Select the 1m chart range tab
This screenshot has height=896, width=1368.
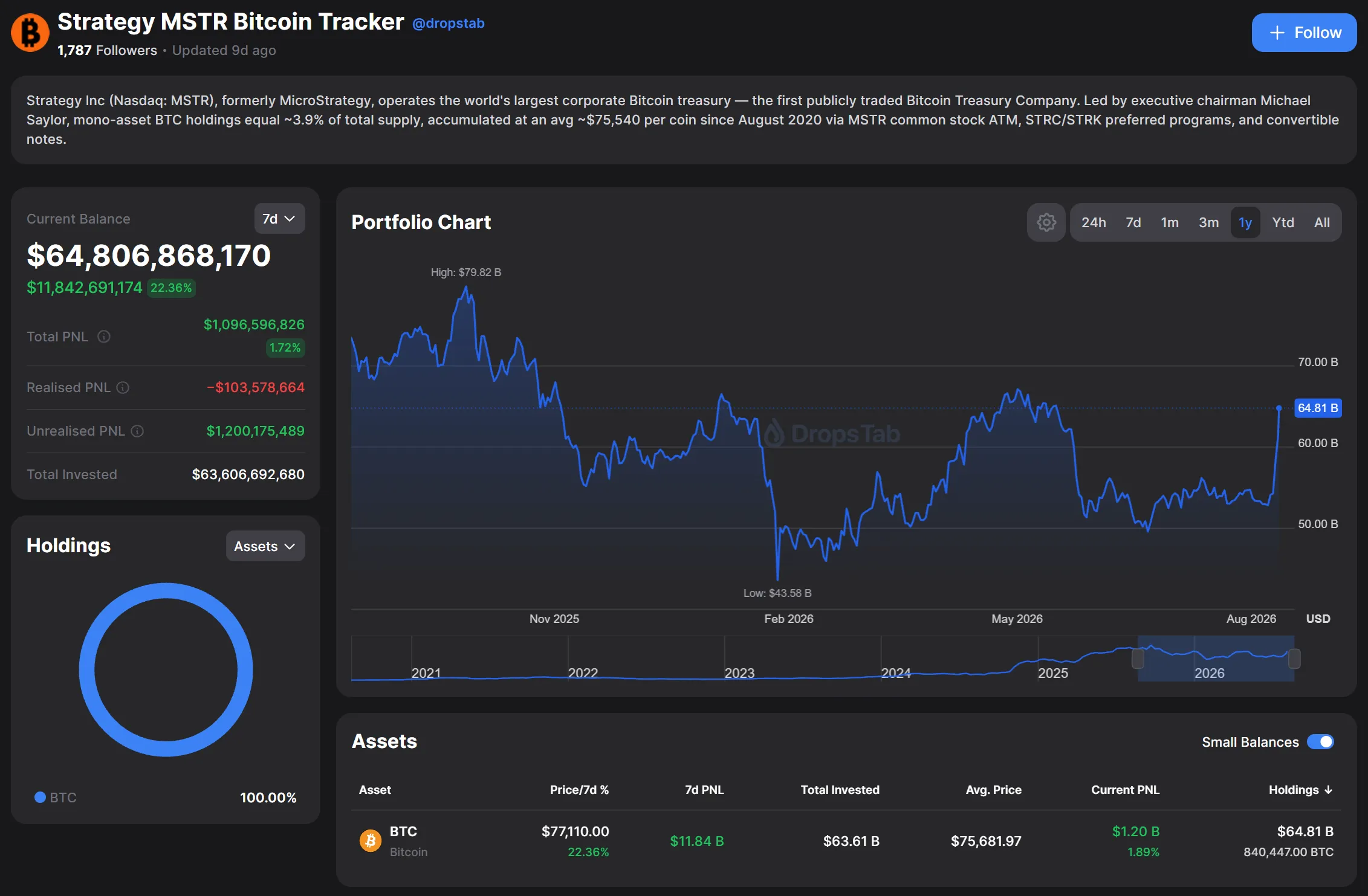(1170, 222)
